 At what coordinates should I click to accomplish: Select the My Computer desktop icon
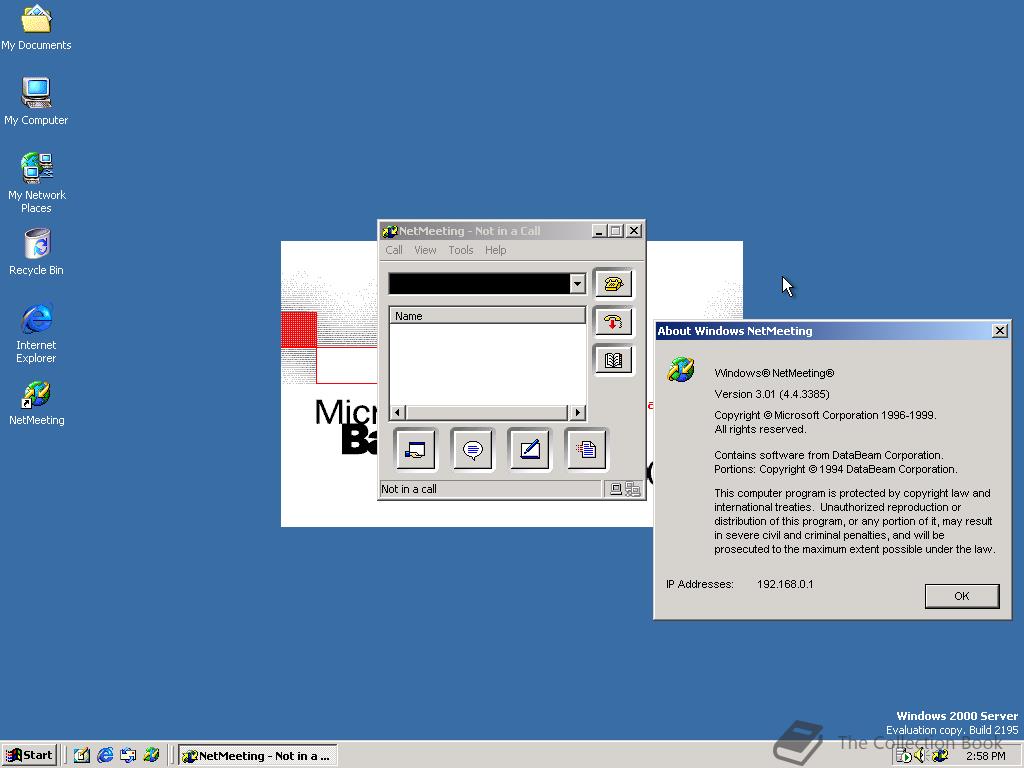[36, 102]
